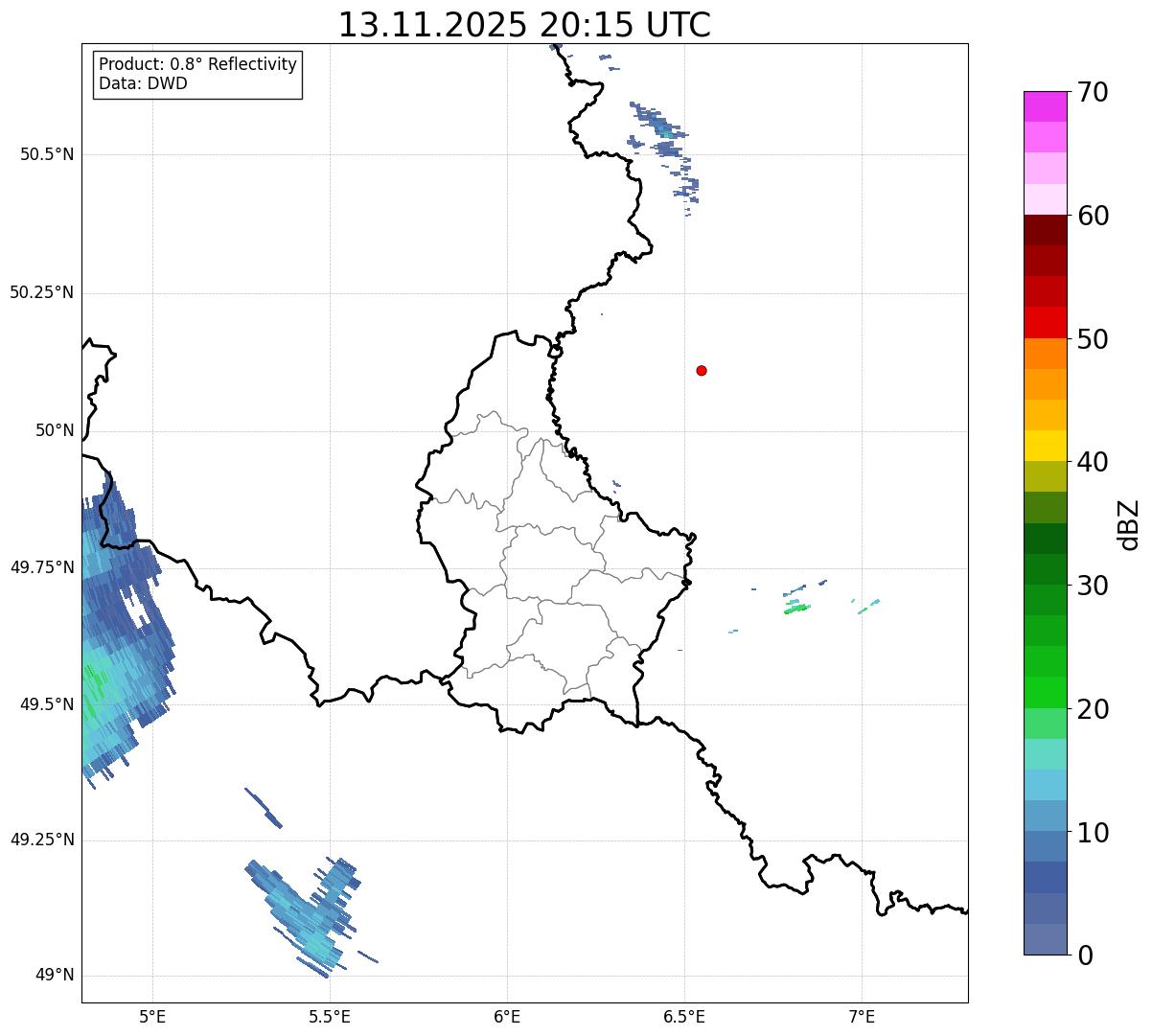Viewport: 1152px width, 1036px height.
Task: Click the colorbar tick label "40"
Action: pyautogui.click(x=1093, y=462)
